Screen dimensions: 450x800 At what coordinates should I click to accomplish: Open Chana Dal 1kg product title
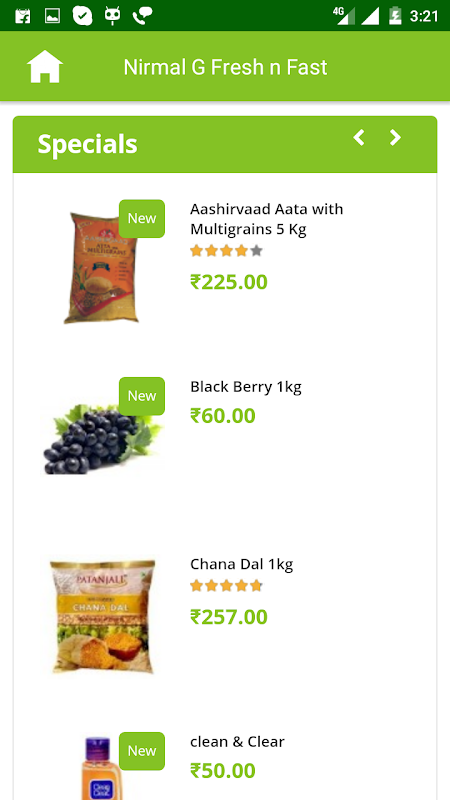pos(242,564)
